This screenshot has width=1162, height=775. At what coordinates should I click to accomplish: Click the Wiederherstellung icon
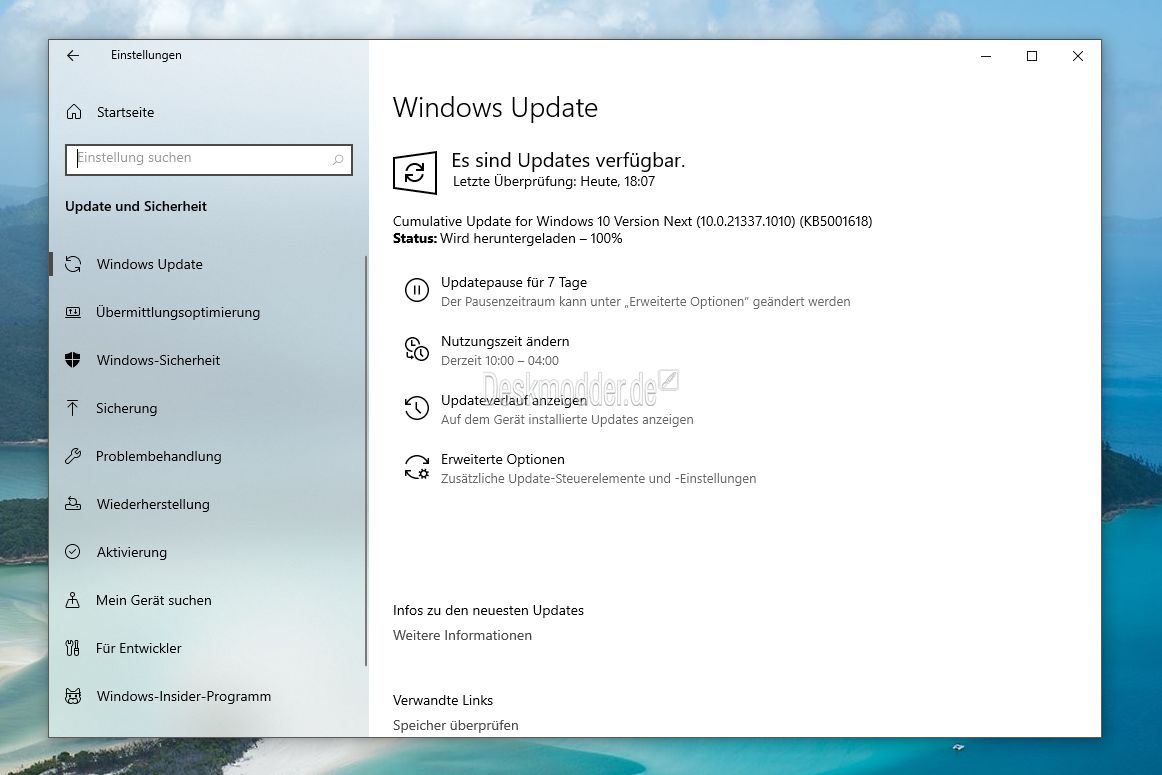(x=73, y=504)
